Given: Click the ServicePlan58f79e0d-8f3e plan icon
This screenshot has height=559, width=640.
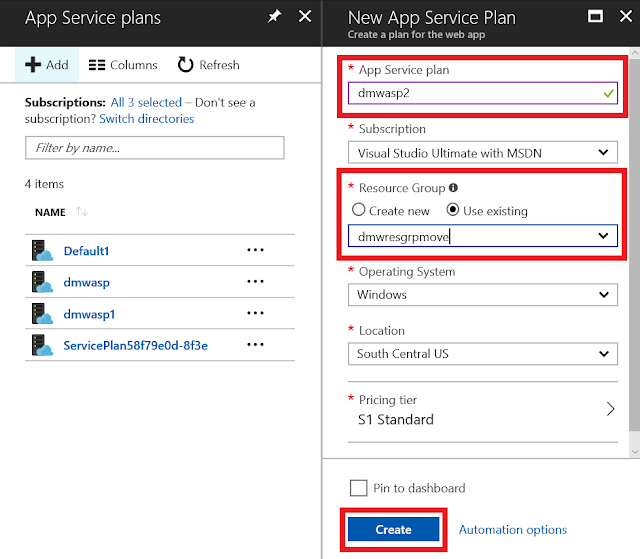Looking at the screenshot, I should pos(41,346).
